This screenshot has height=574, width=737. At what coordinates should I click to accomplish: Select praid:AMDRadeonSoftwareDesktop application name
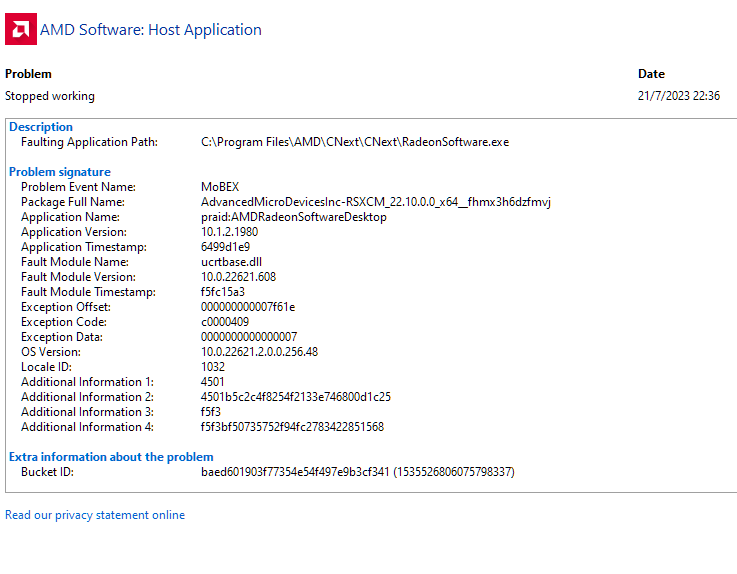point(294,217)
